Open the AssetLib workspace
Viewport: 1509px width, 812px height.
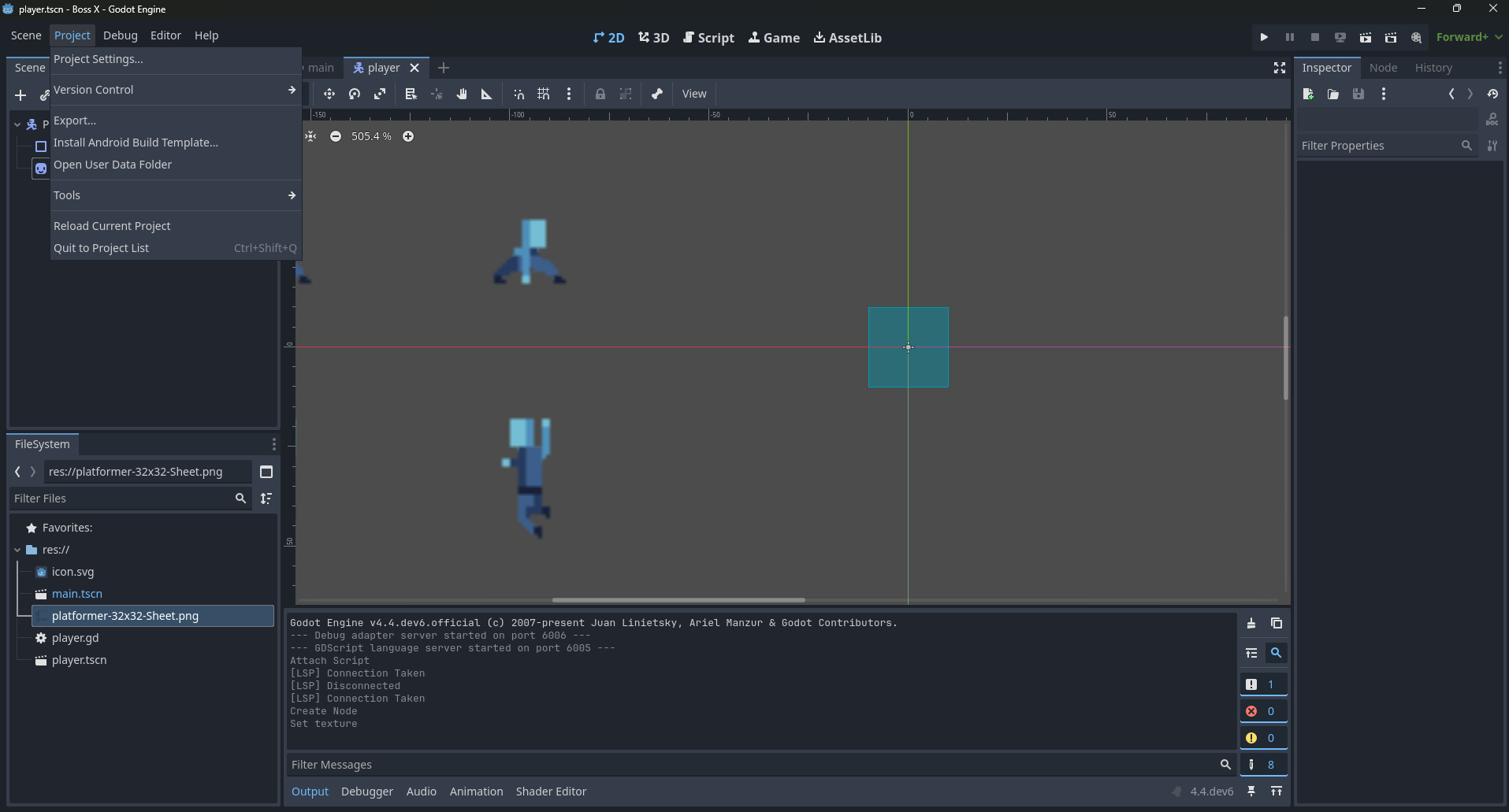tap(848, 37)
